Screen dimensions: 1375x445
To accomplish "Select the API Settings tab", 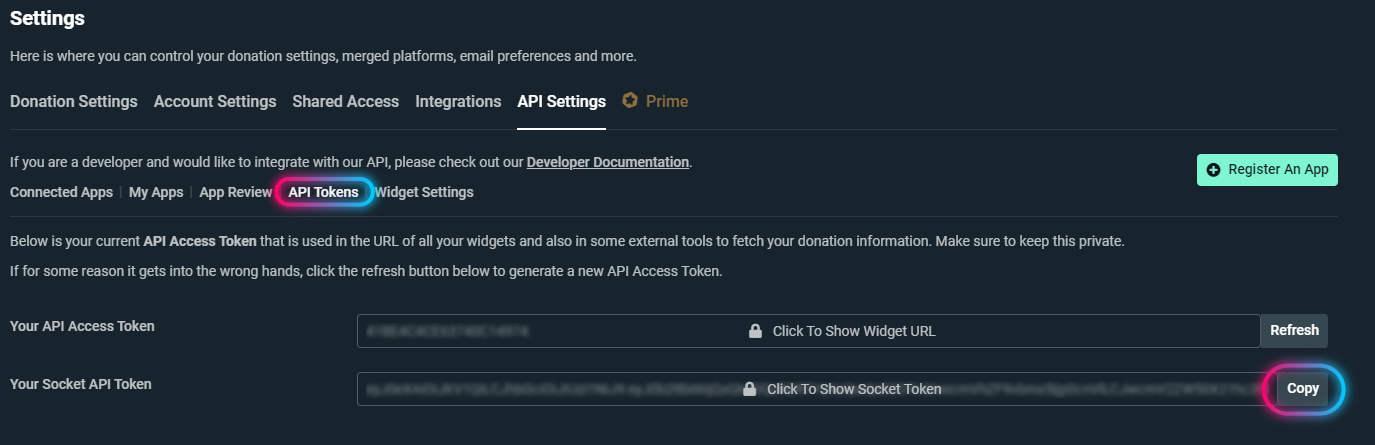I will coord(562,101).
